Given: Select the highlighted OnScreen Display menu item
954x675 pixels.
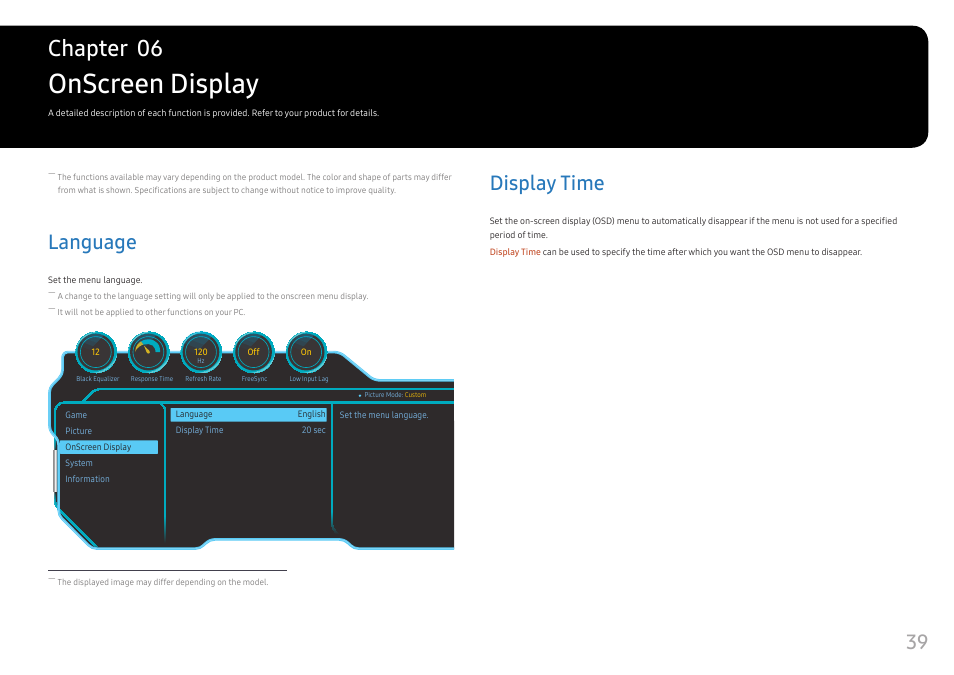Looking at the screenshot, I should coord(109,447).
